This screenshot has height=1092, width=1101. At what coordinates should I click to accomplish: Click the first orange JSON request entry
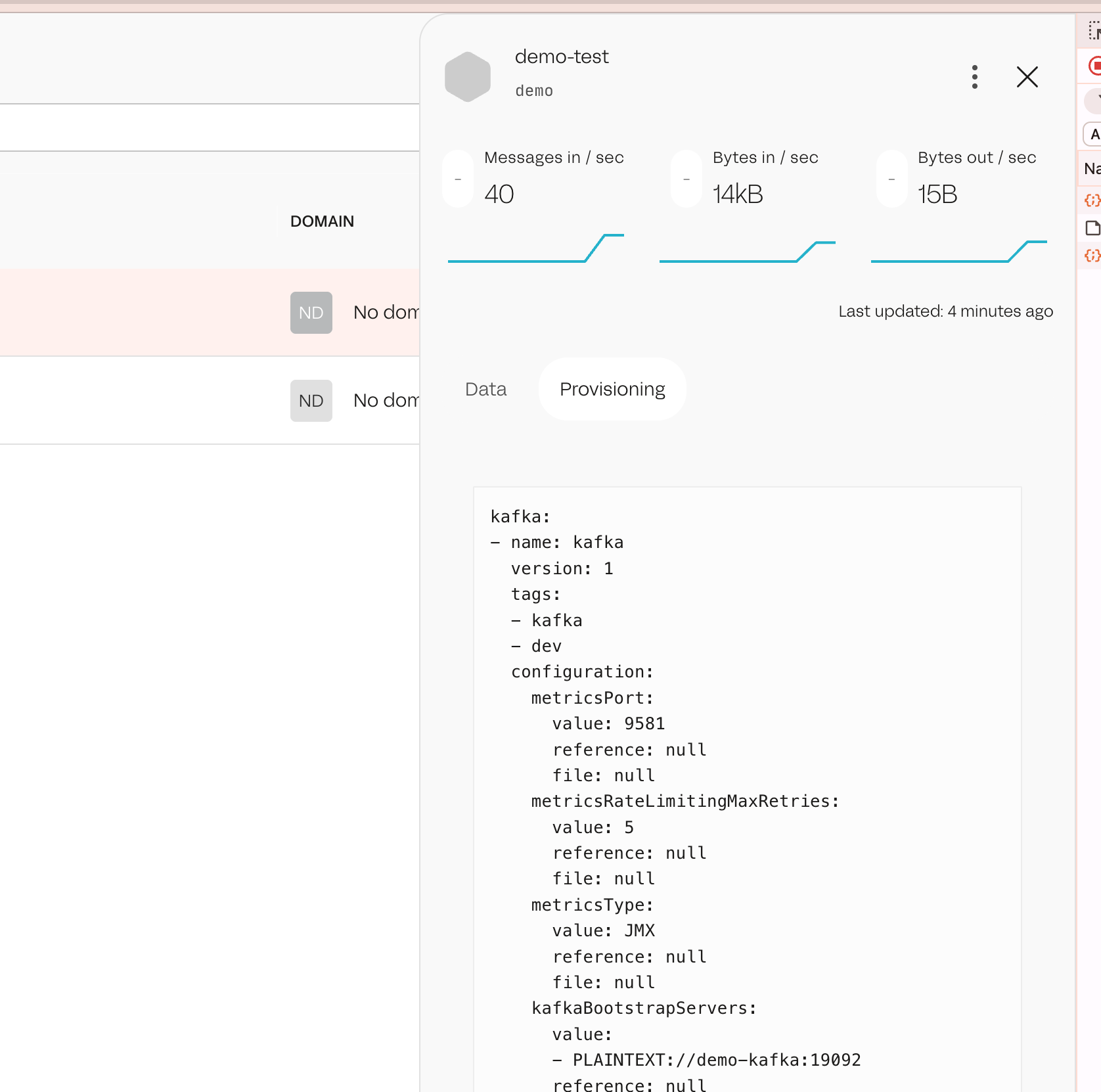click(1092, 200)
